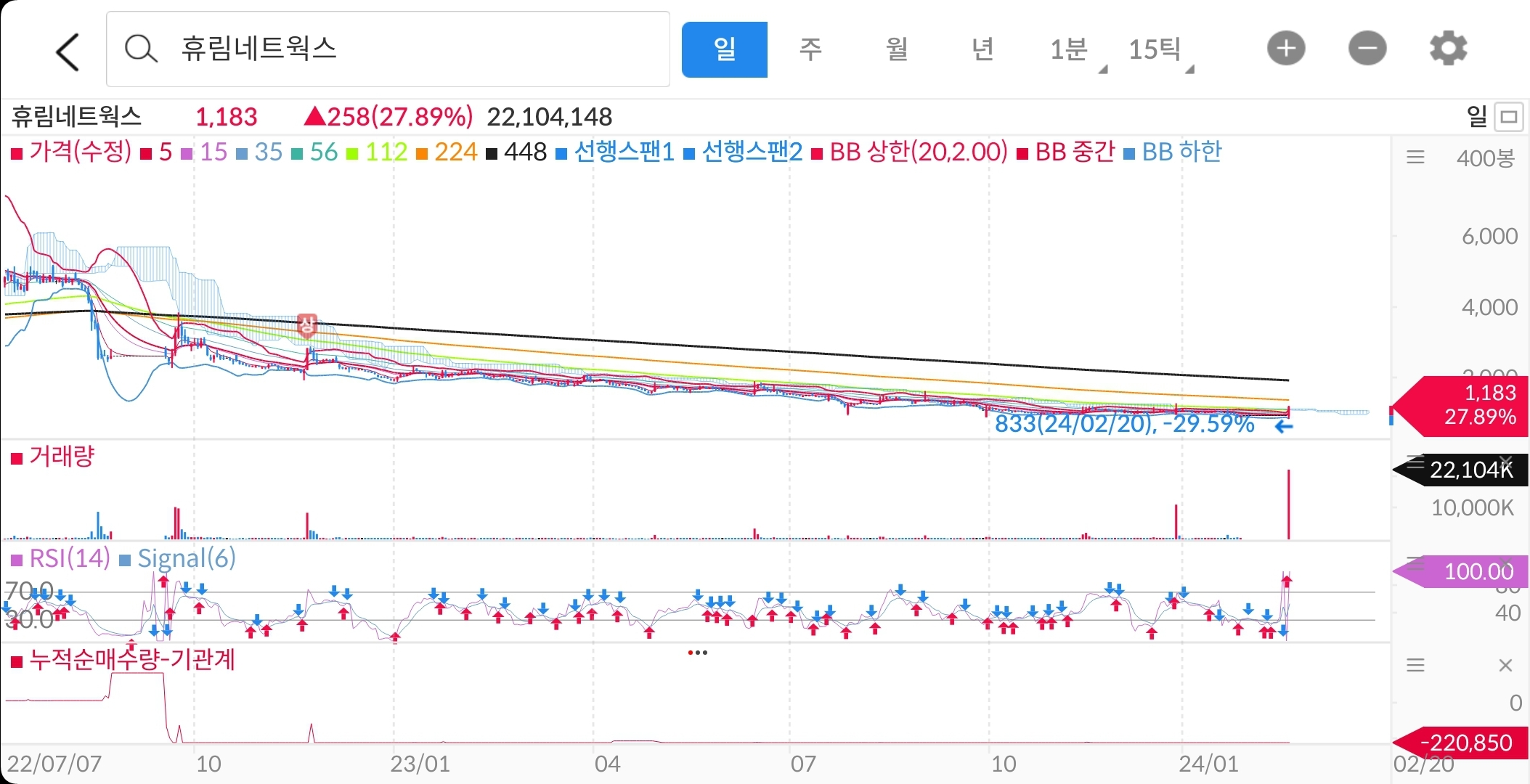The height and width of the screenshot is (784, 1530).
Task: Open the 누적순매수량 panel hamburger menu
Action: coord(1415,665)
